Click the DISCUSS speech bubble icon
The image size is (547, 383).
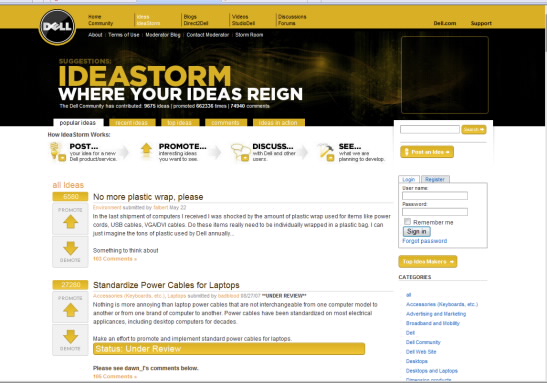tap(240, 152)
